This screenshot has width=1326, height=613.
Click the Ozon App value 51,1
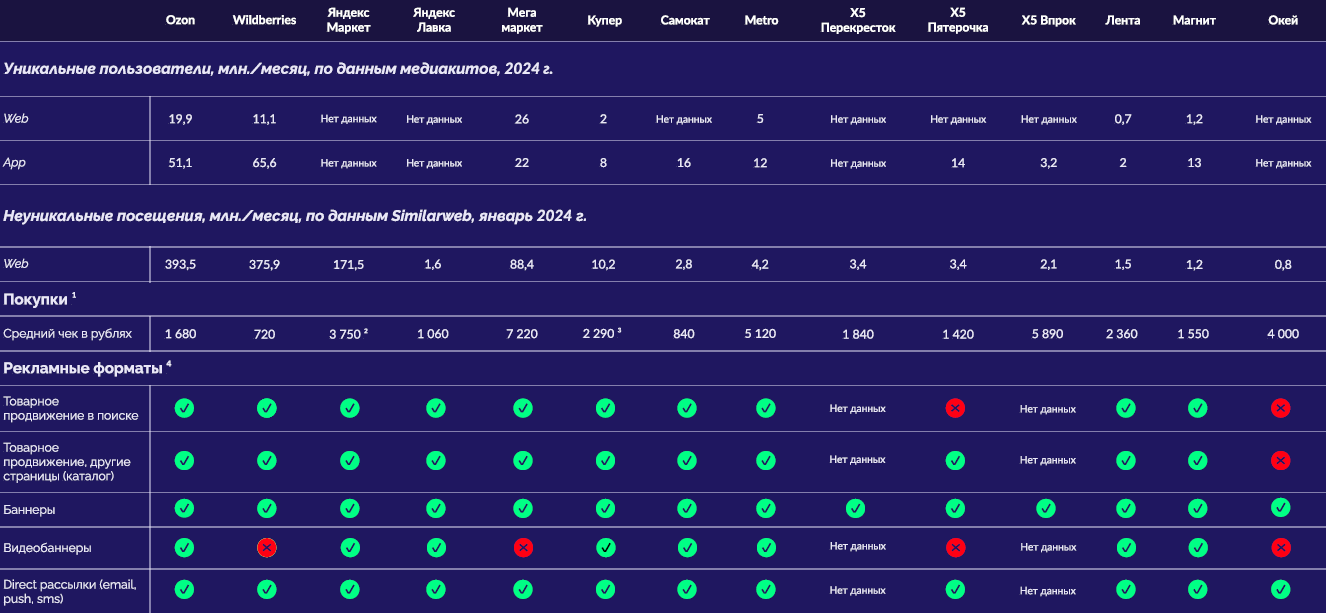coord(180,163)
